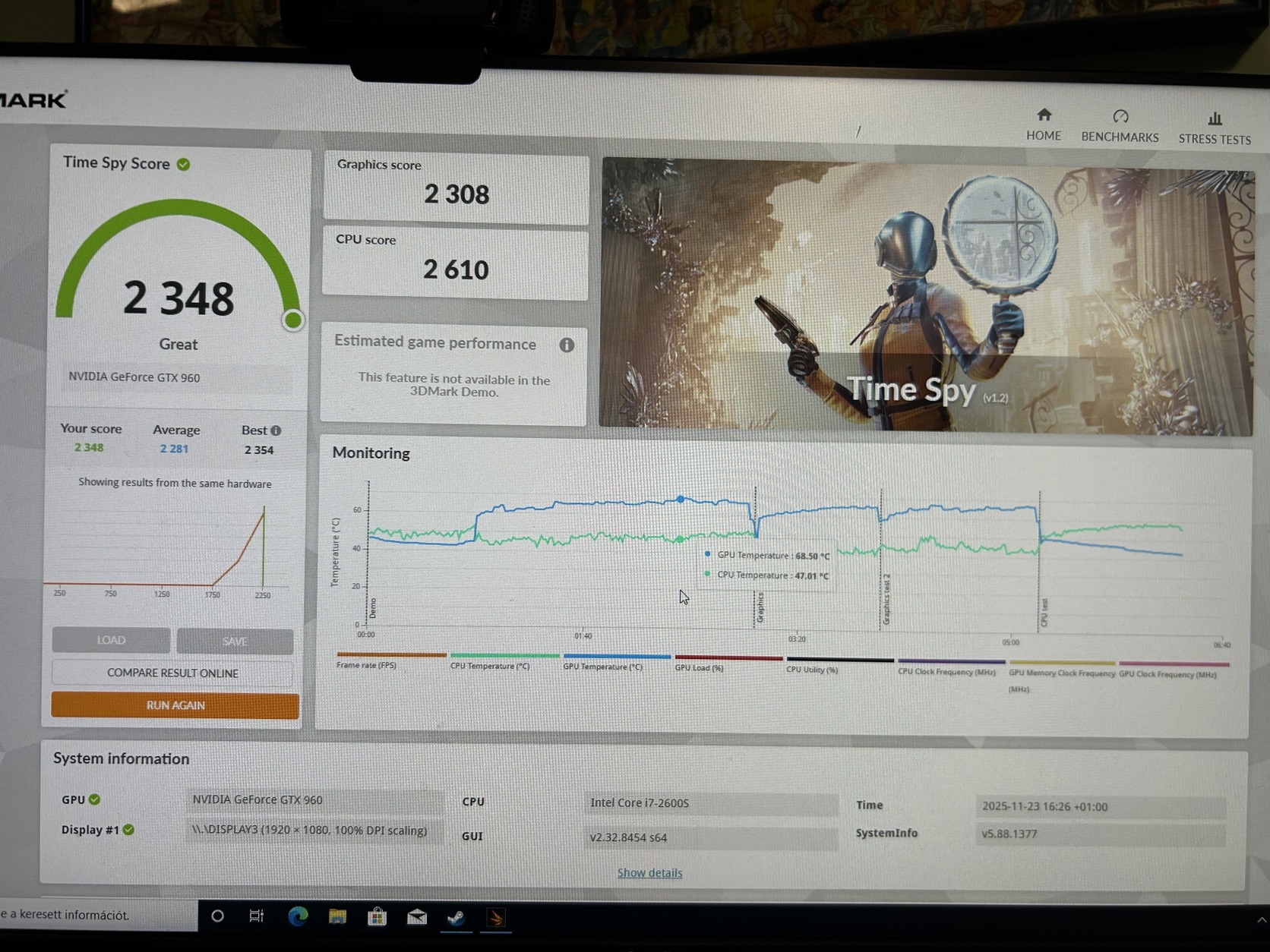The width and height of the screenshot is (1270, 952).
Task: Switch to the STRESS TESTS tab
Action: 1215,128
